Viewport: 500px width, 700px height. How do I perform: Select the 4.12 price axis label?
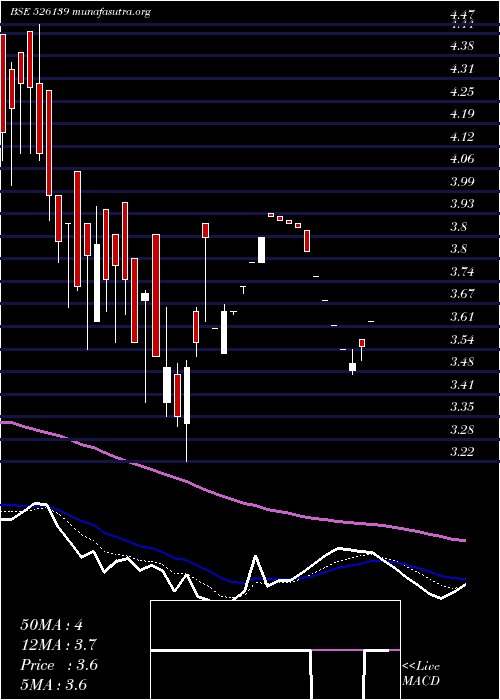click(462, 136)
